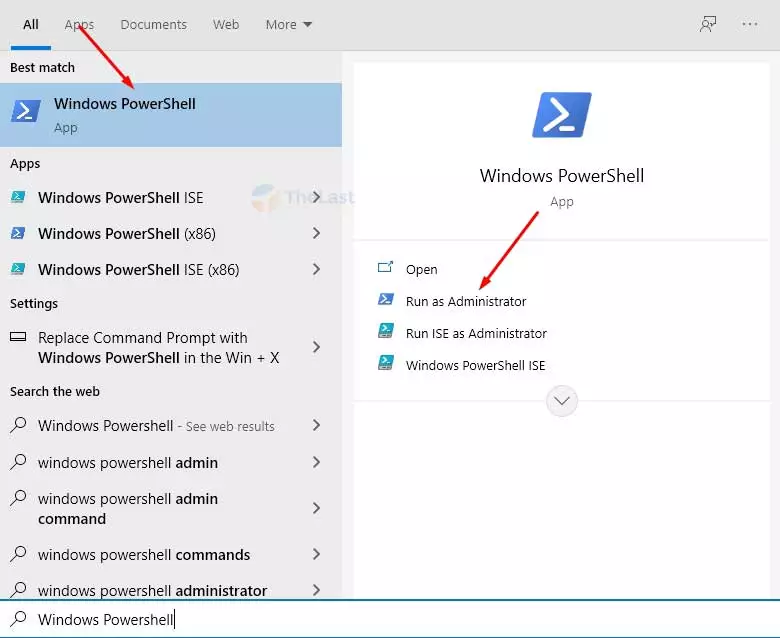Switch to the Apps tab
Viewport: 780px width, 638px height.
pyautogui.click(x=79, y=24)
